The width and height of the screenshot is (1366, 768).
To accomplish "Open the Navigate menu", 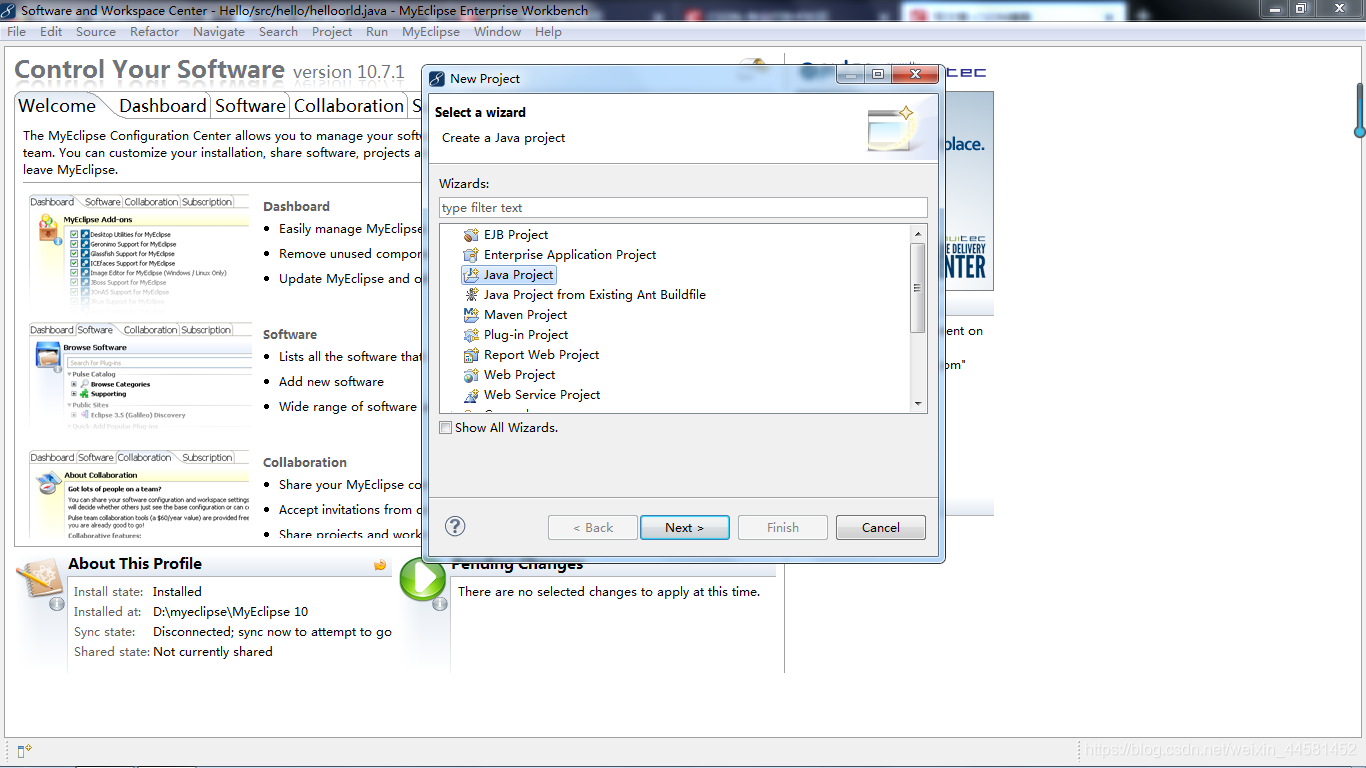I will pos(219,31).
